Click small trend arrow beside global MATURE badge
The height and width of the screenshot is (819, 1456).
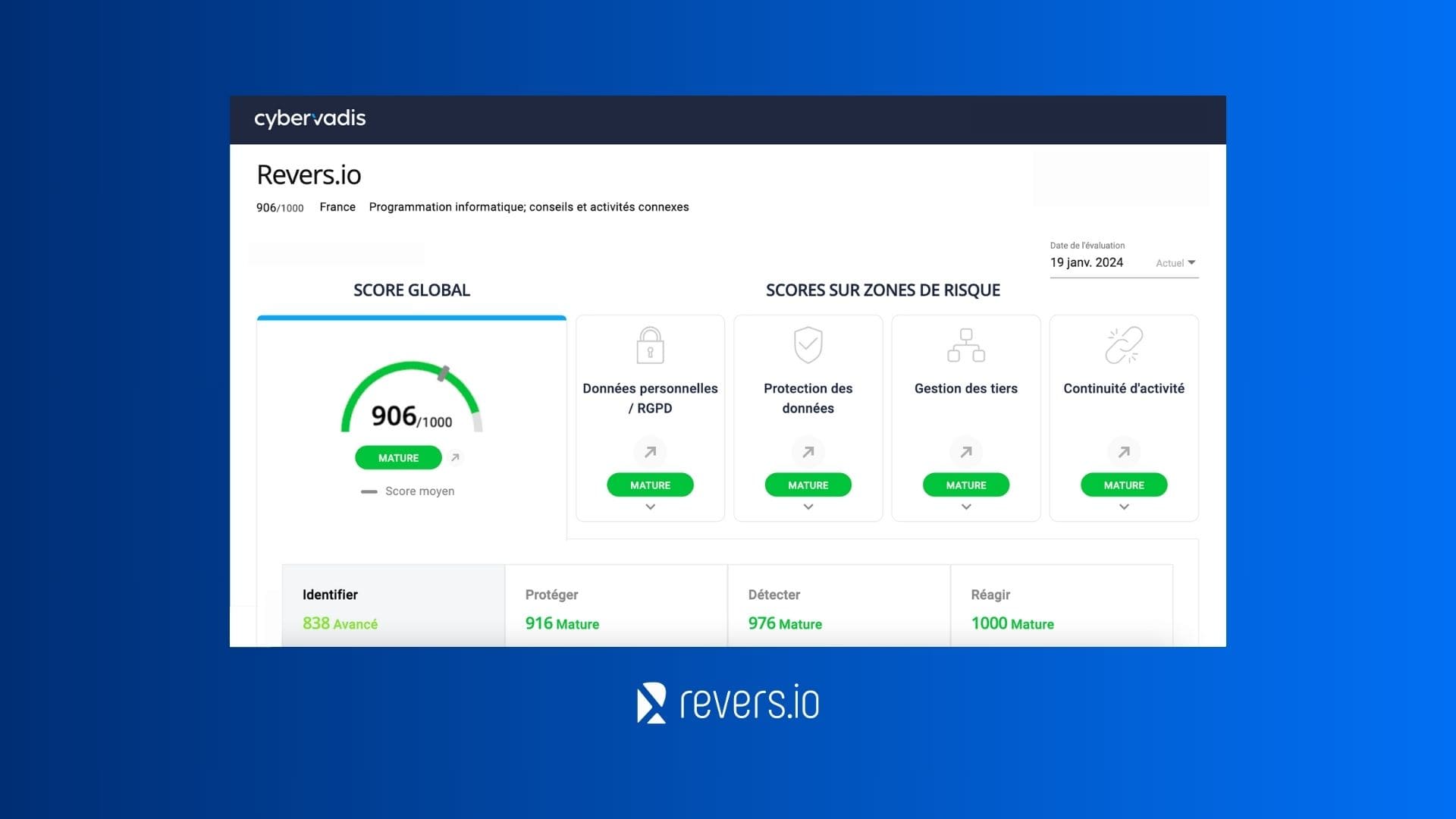(x=455, y=457)
